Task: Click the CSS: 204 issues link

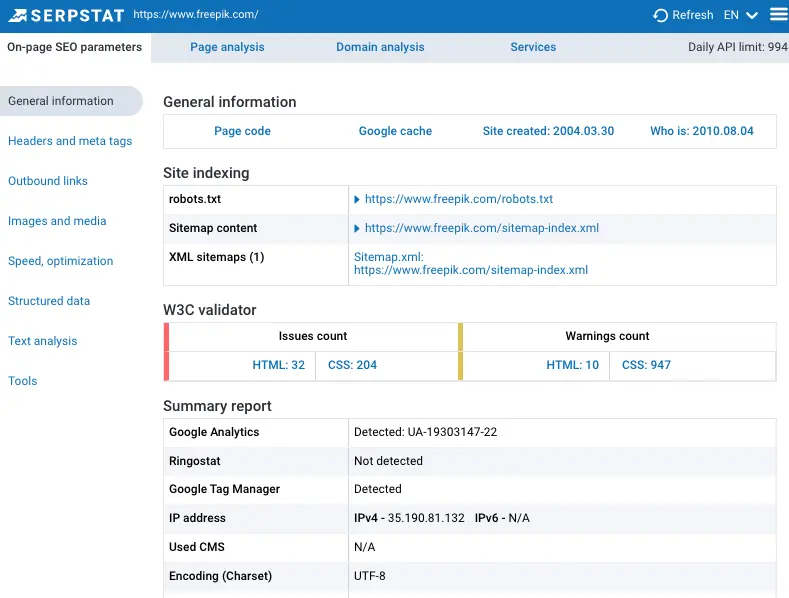Action: [352, 365]
